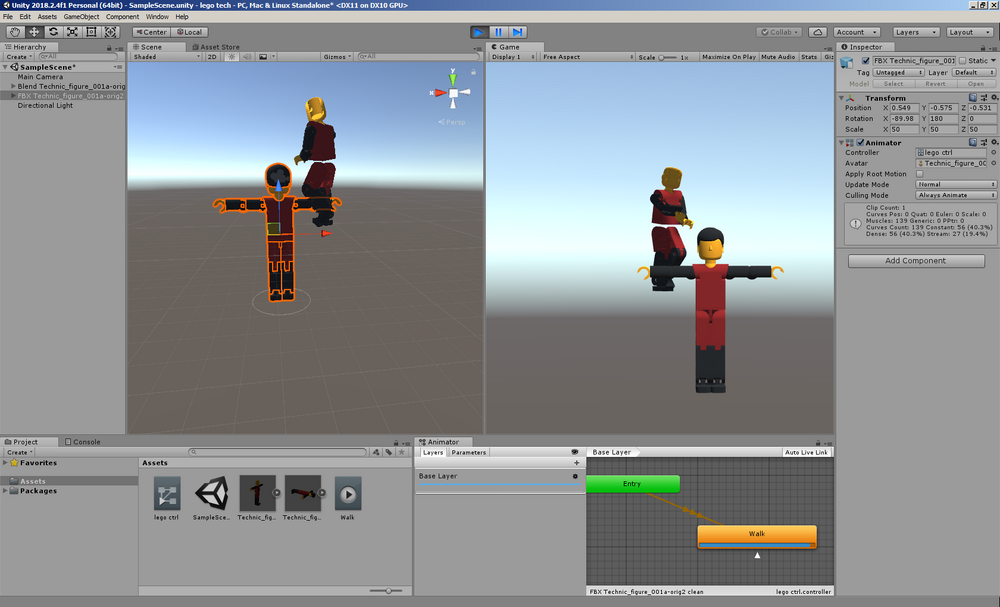Click the Play button
Image resolution: width=1000 pixels, height=607 pixels.
coord(479,32)
